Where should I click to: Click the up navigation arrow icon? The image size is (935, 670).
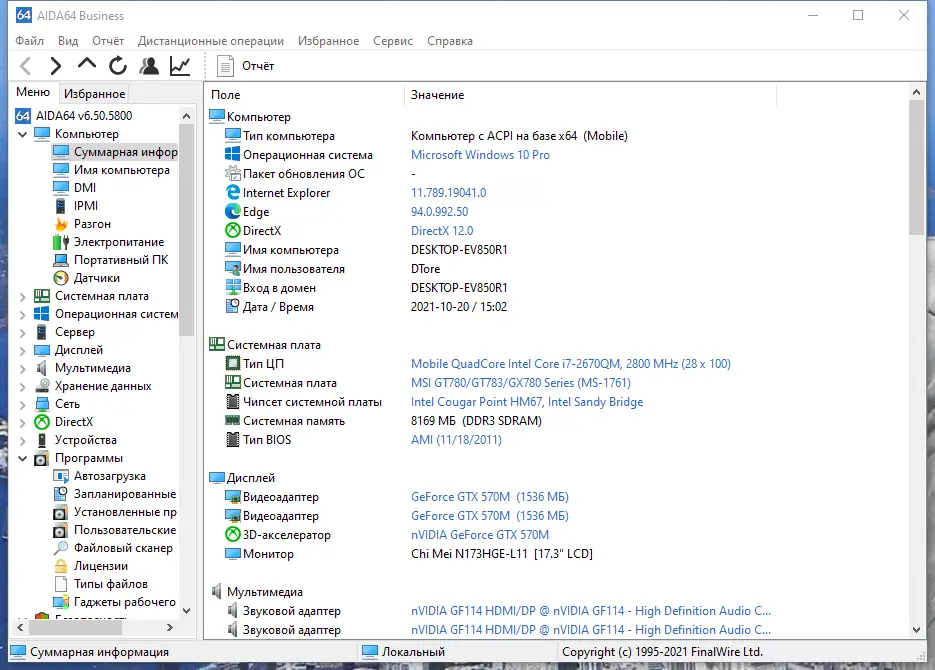(x=86, y=65)
